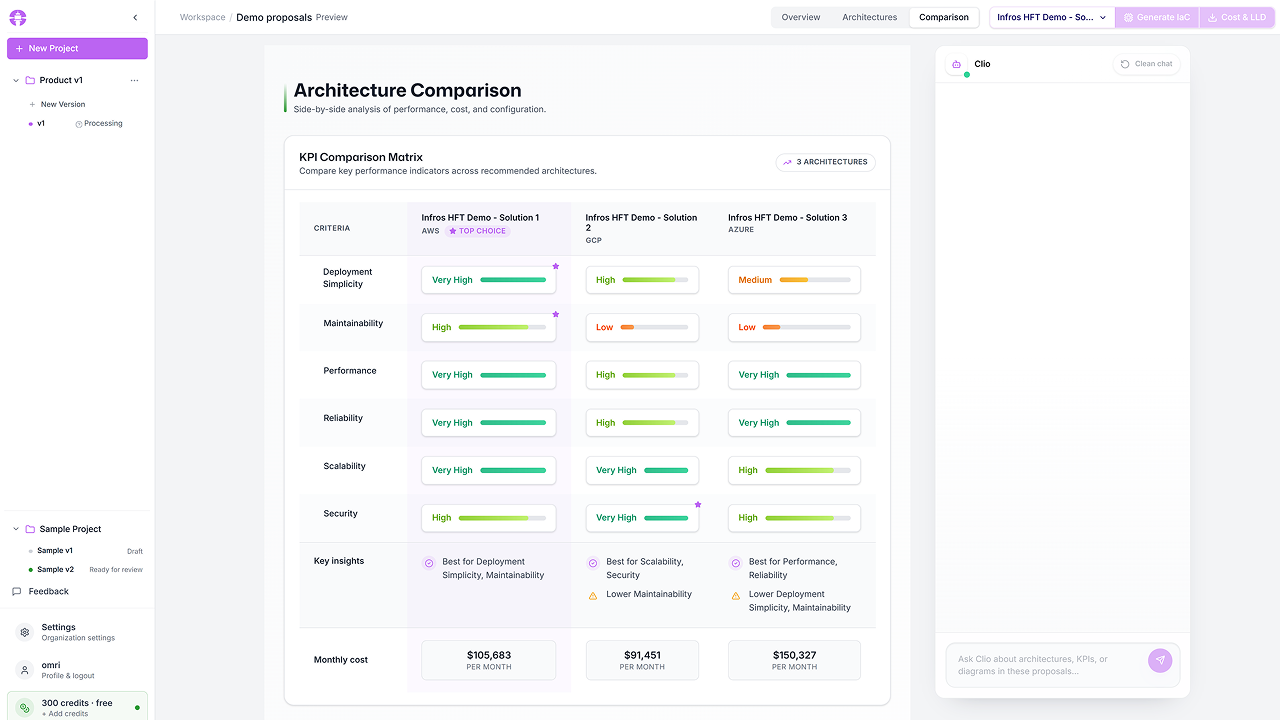Click the app logo in the sidebar header
Viewport: 1280px width, 720px height.
coord(17,18)
